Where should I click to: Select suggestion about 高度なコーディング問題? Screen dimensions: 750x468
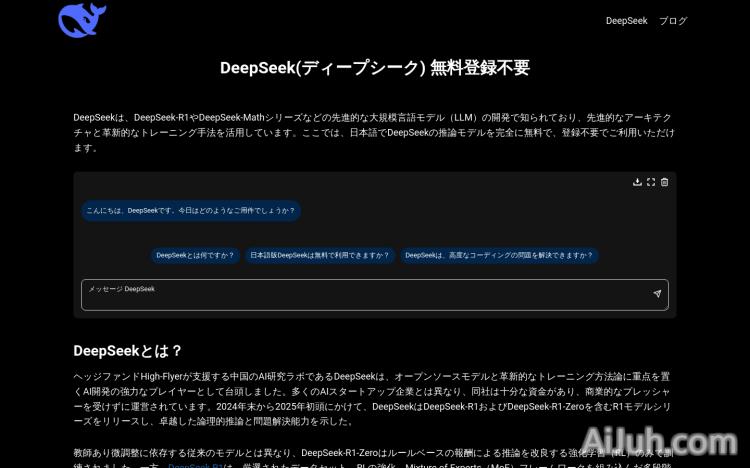499,255
